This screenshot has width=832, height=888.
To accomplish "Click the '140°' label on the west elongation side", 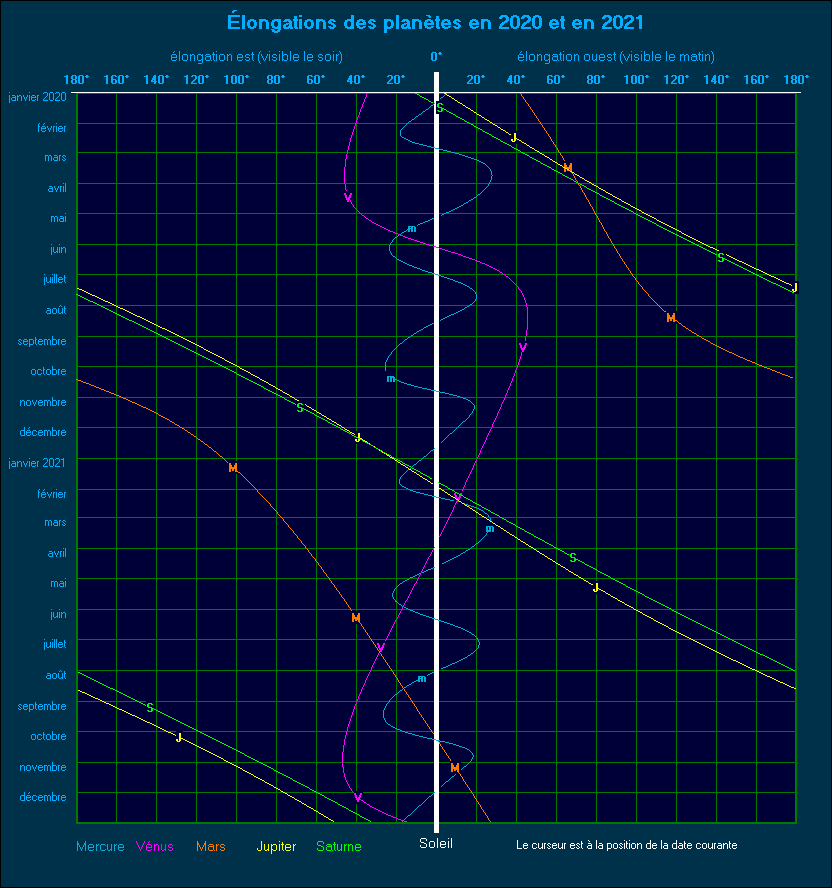I will (716, 79).
